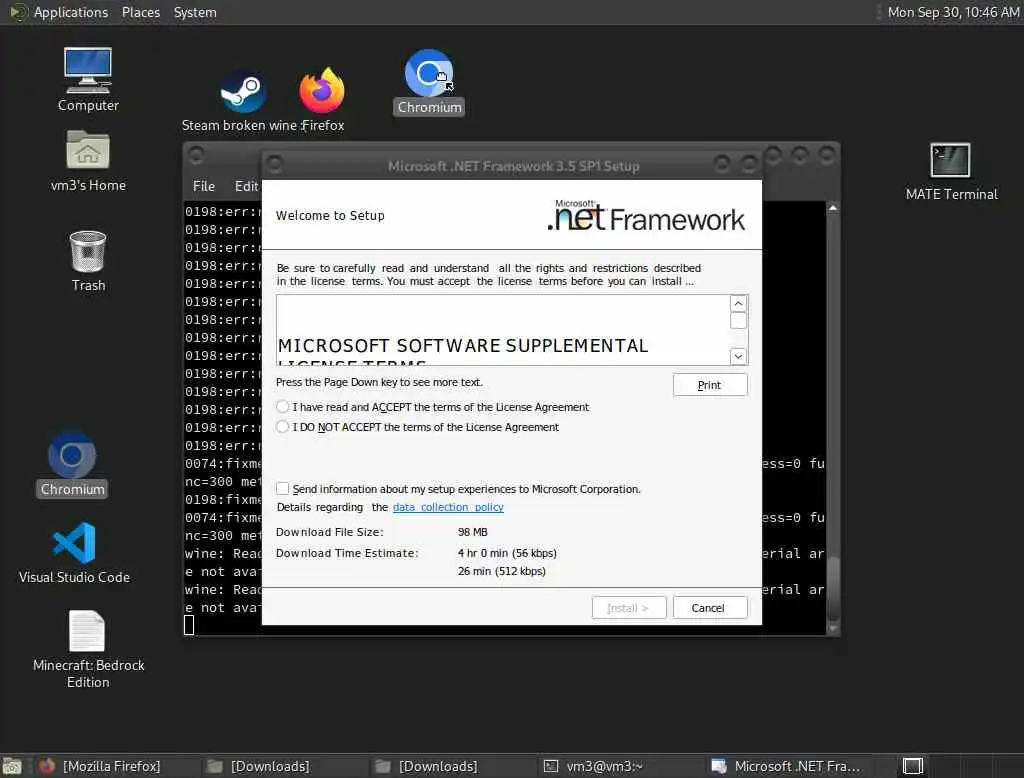This screenshot has width=1024, height=778.
Task: Click the license text scroll-down arrow
Action: click(x=738, y=356)
